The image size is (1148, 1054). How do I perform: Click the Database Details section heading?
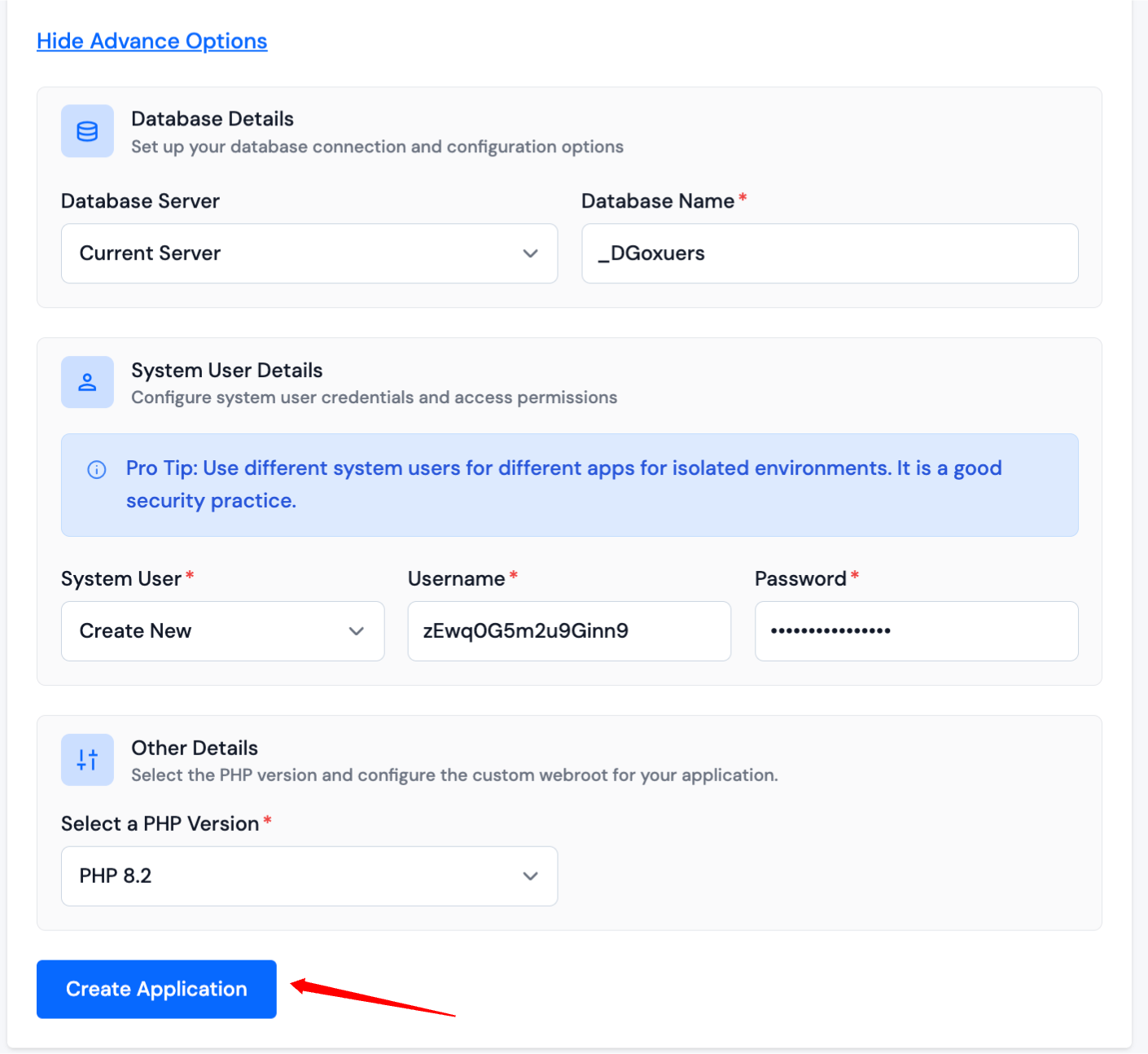(212, 118)
